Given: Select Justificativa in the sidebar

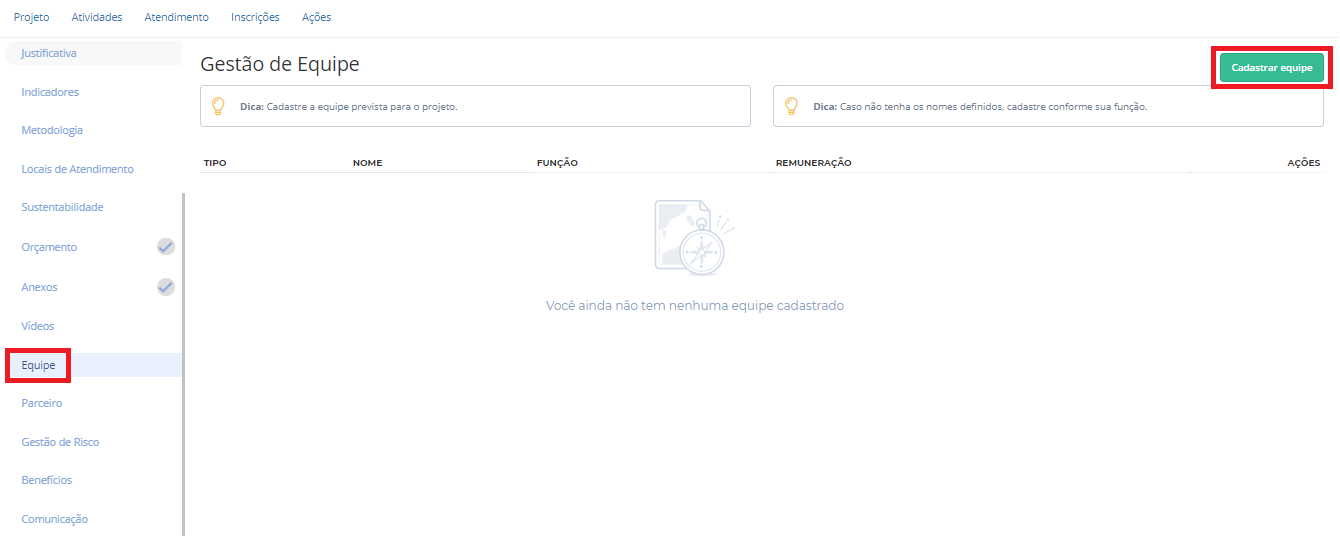Looking at the screenshot, I should (49, 53).
